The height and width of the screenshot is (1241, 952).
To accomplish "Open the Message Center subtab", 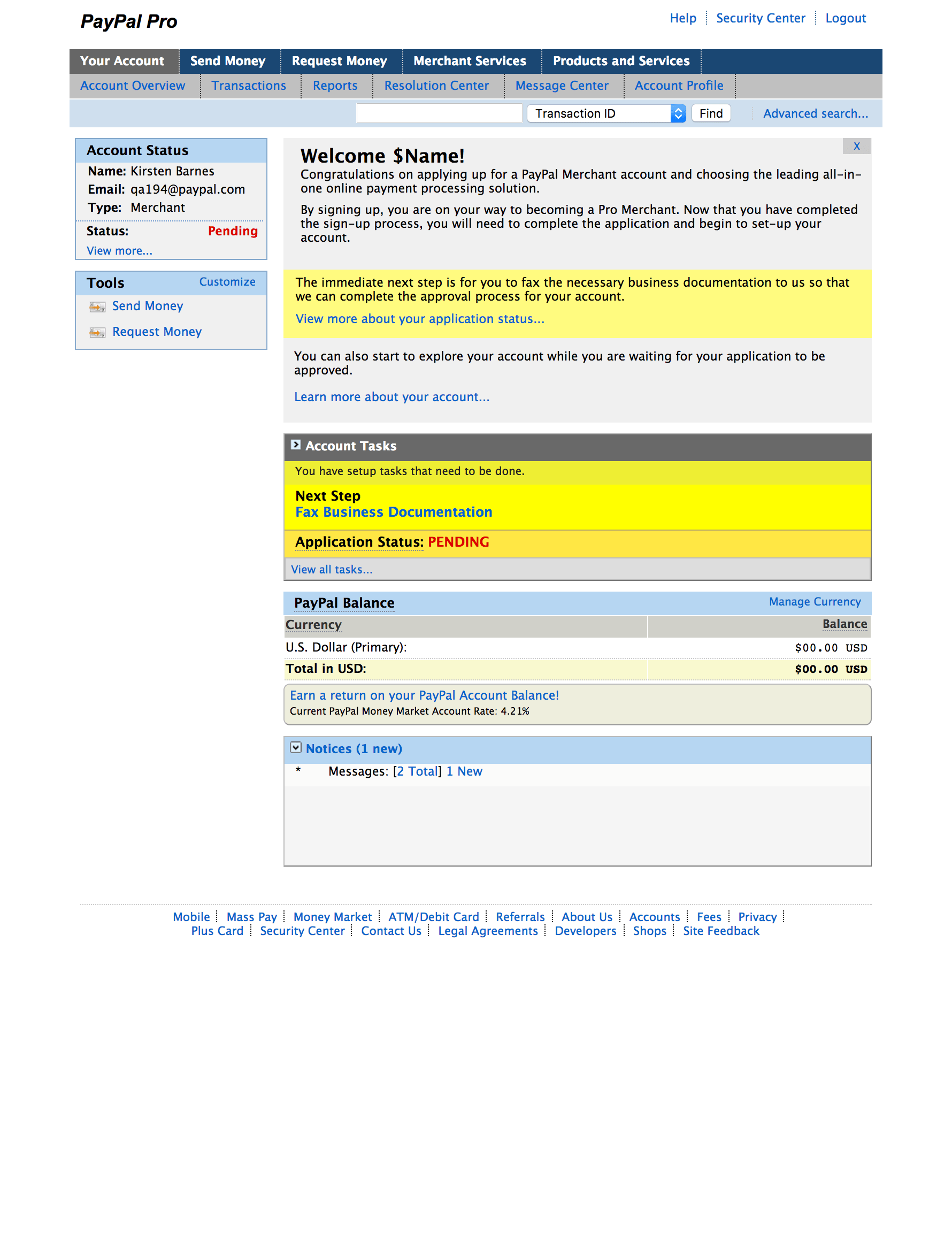I will click(562, 86).
